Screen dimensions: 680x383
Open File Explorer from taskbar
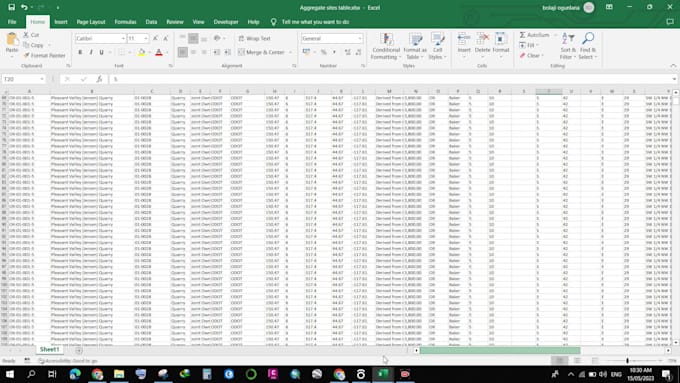119,374
